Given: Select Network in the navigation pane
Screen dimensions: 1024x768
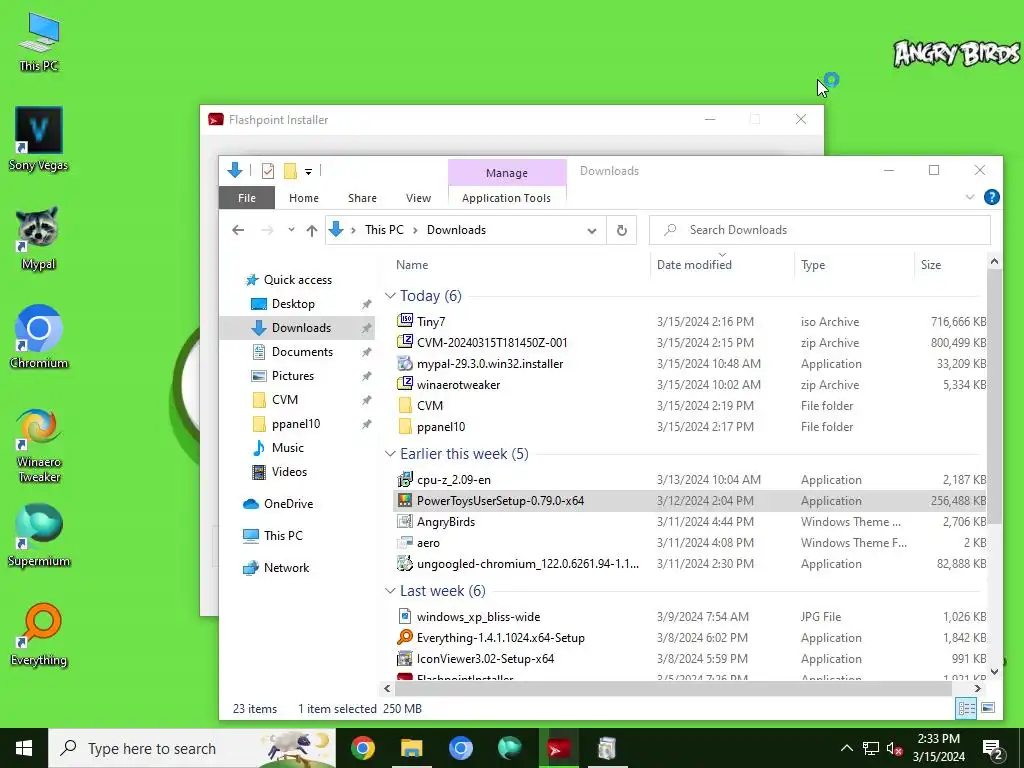Looking at the screenshot, I should [286, 568].
